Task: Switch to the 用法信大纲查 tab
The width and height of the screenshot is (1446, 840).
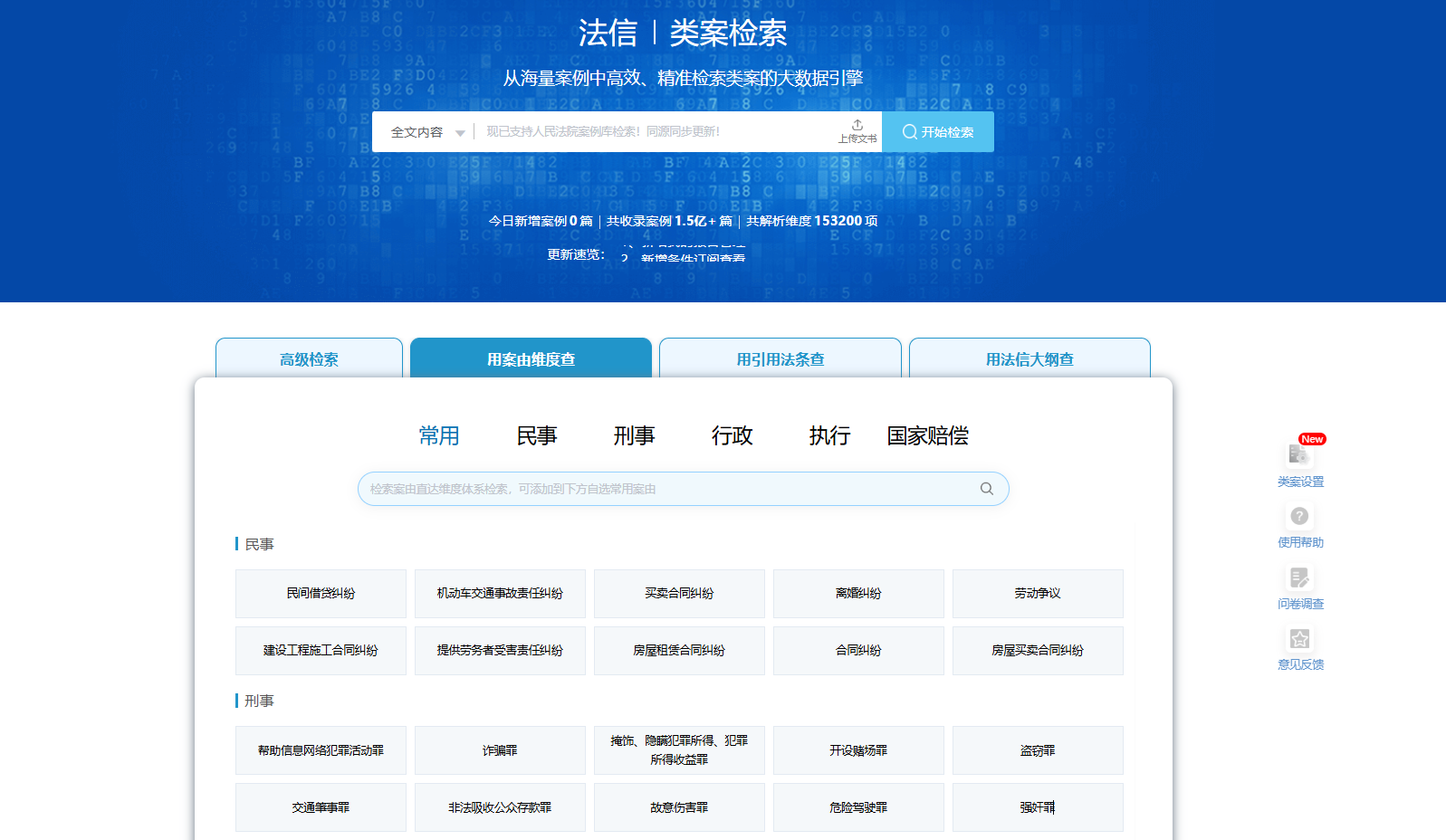Action: coord(1029,358)
